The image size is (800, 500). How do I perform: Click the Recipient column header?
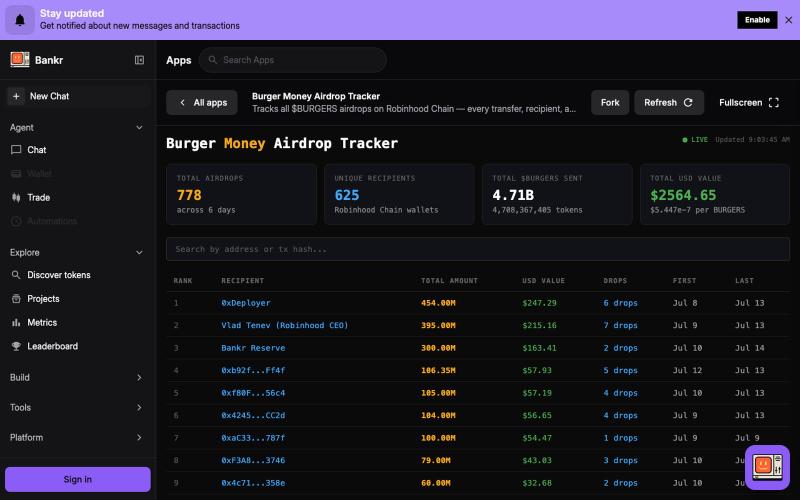(242, 281)
